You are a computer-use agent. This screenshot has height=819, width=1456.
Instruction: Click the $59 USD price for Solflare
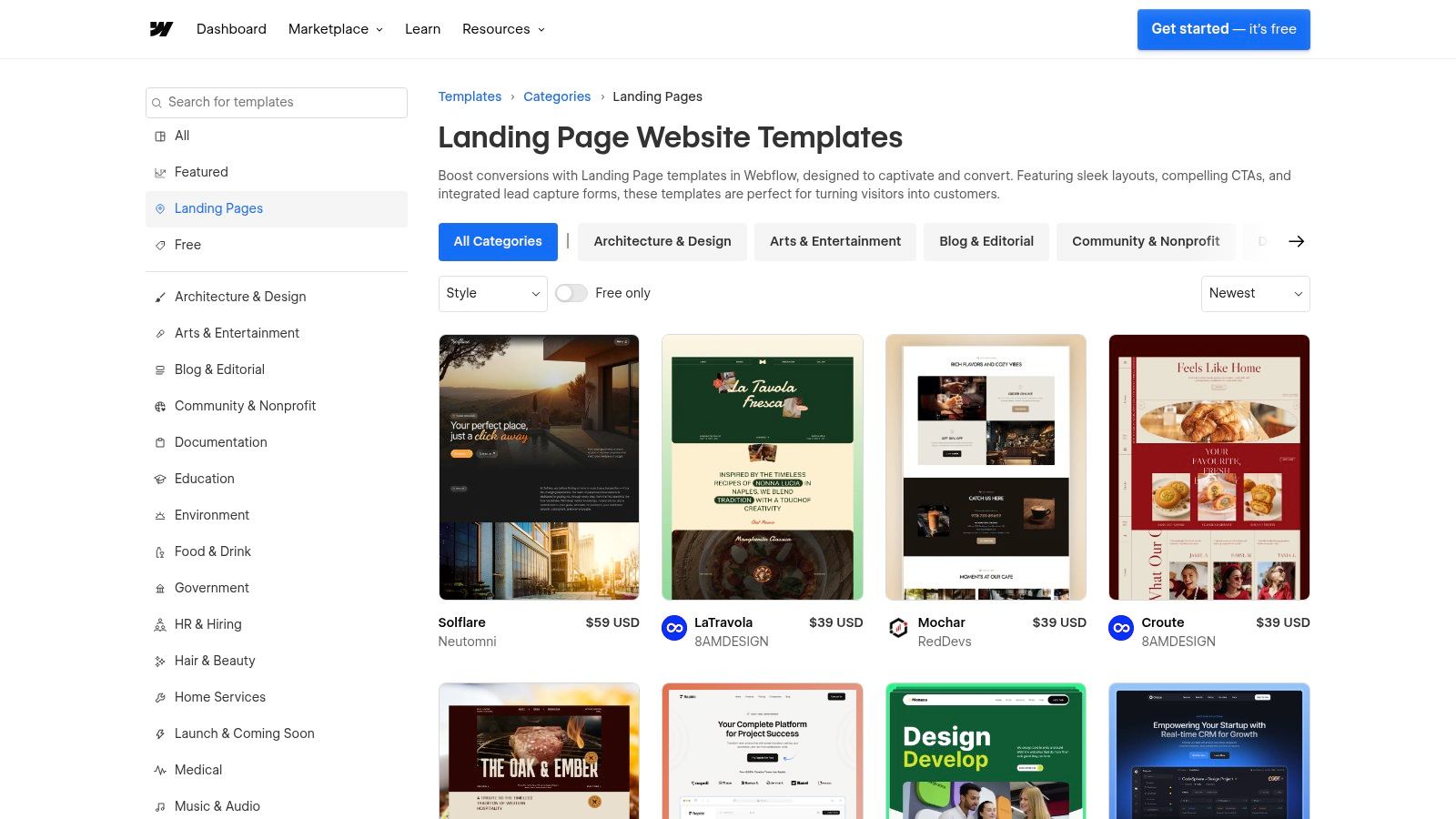tap(612, 622)
